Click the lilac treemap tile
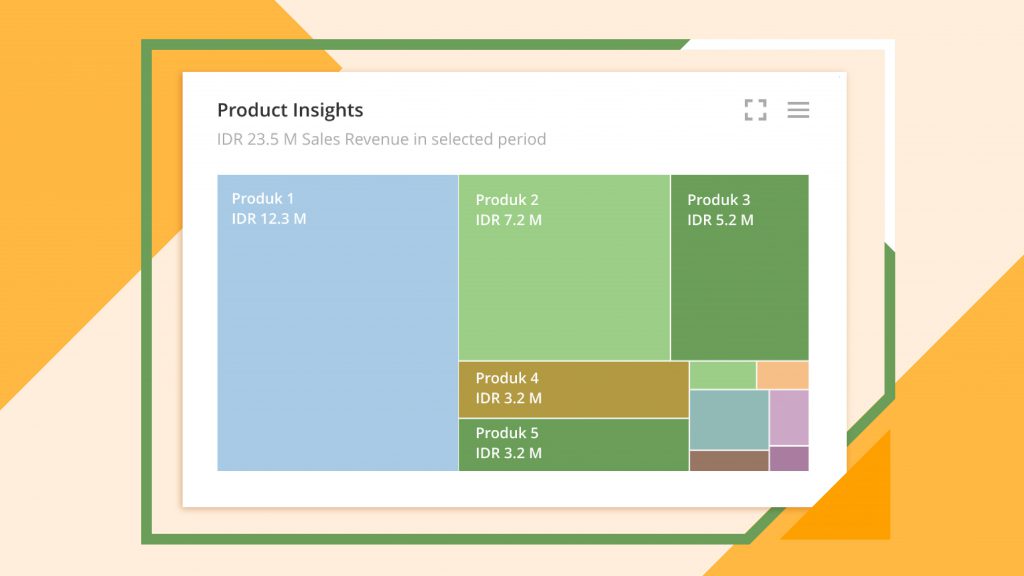 (x=789, y=417)
